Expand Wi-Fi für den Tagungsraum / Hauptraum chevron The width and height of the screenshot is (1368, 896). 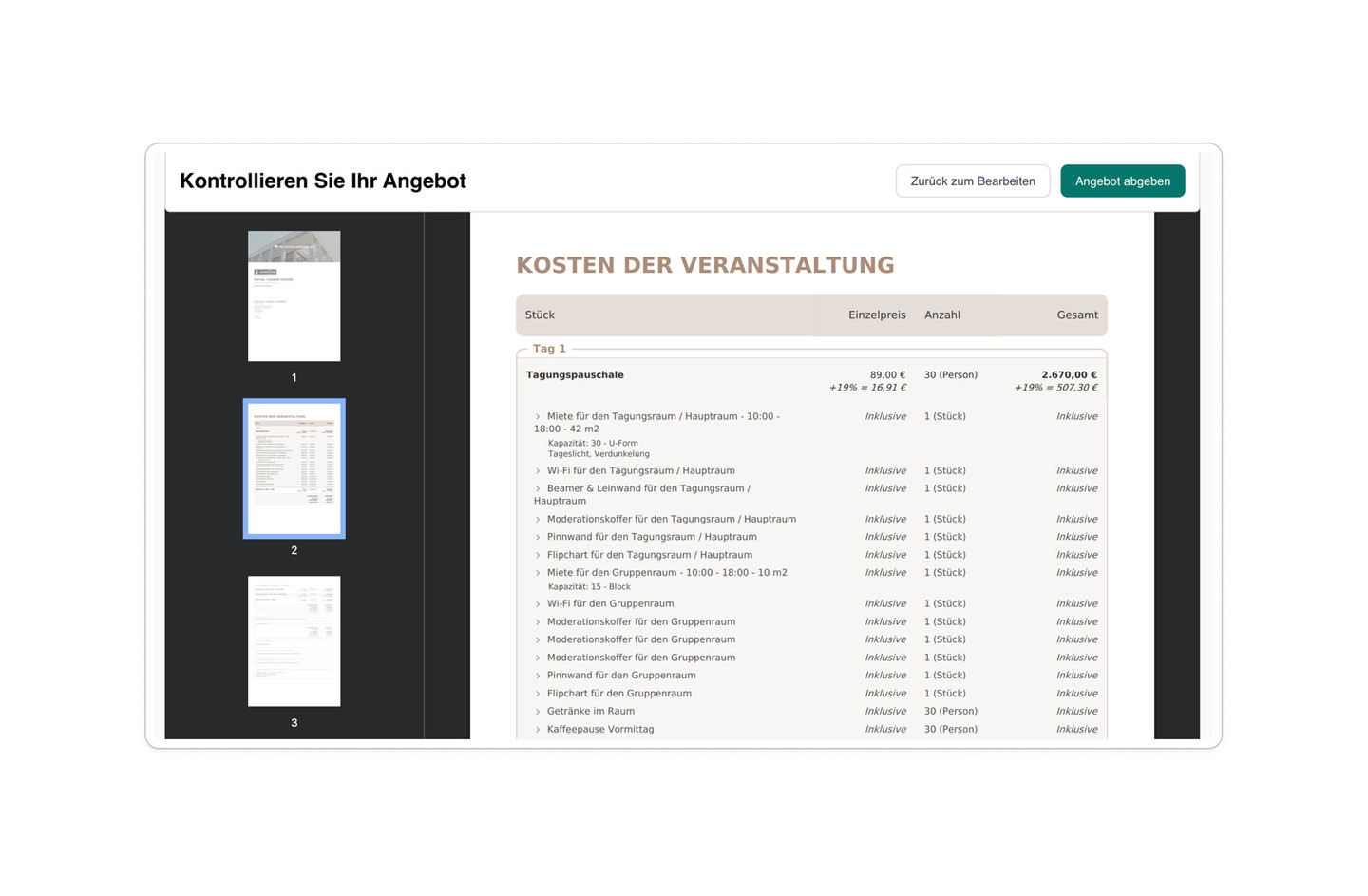538,470
